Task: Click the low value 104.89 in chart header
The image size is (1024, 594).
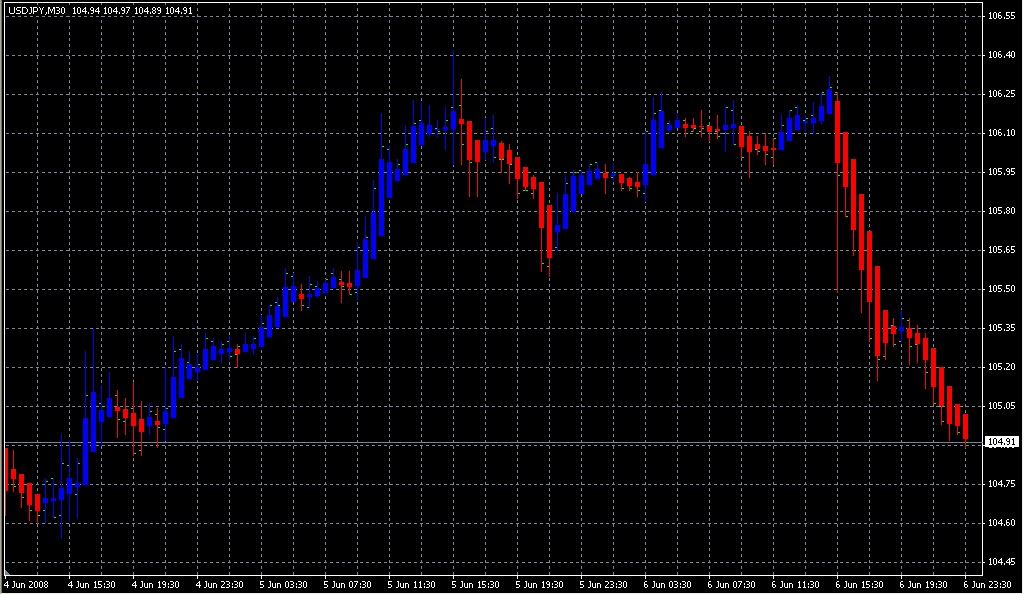Action: [147, 11]
